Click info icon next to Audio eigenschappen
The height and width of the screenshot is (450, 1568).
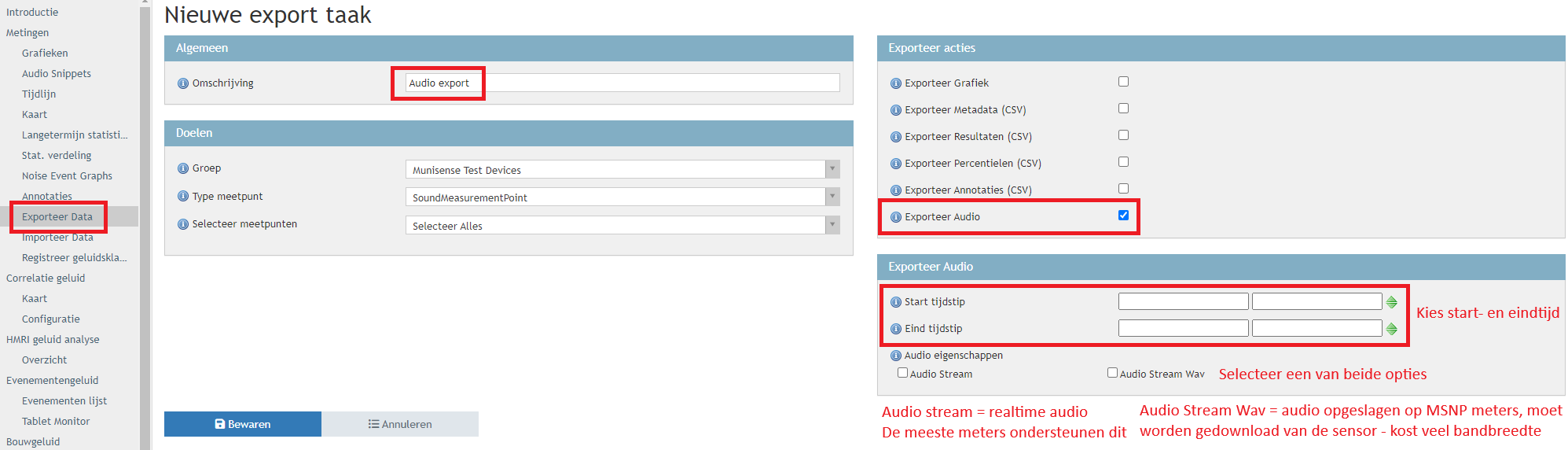[x=895, y=356]
